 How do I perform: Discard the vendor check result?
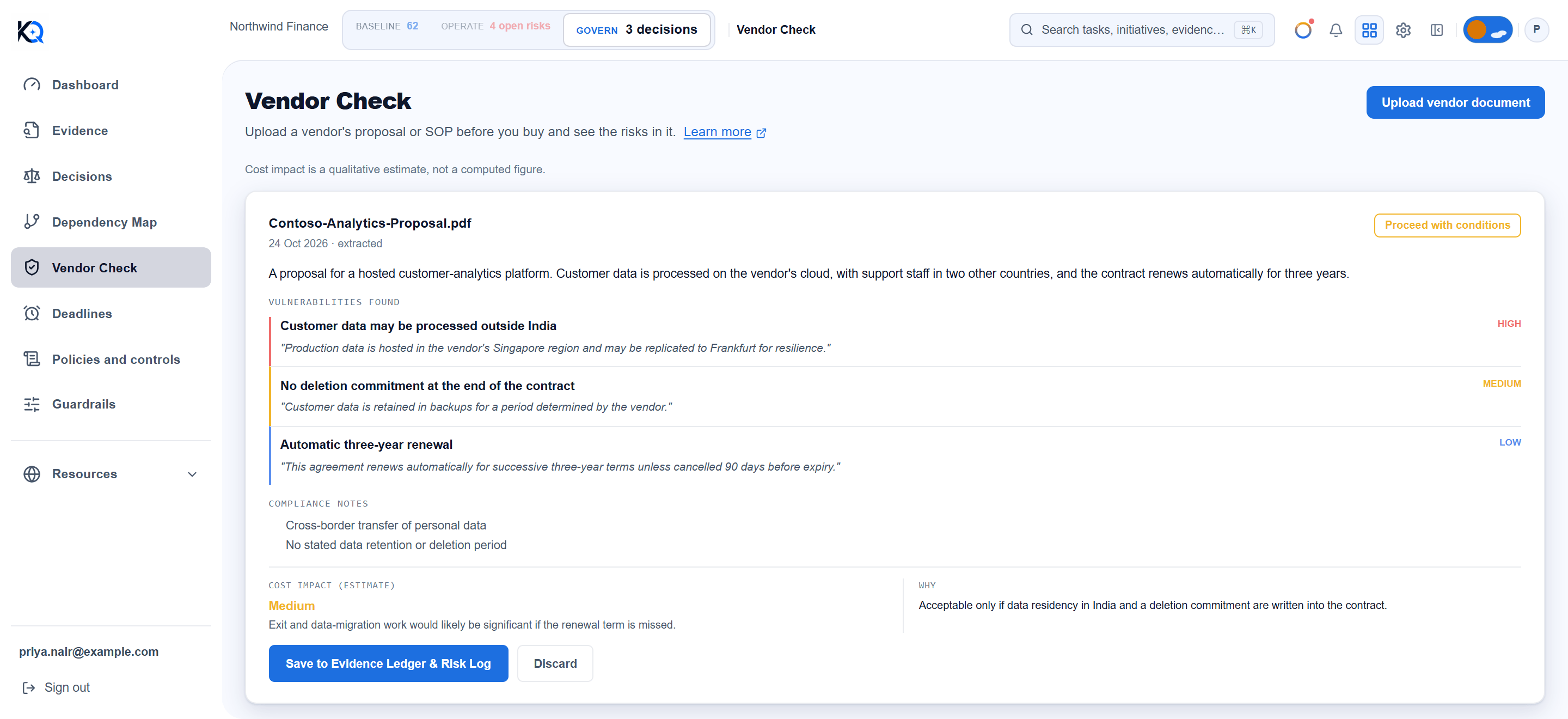(555, 663)
